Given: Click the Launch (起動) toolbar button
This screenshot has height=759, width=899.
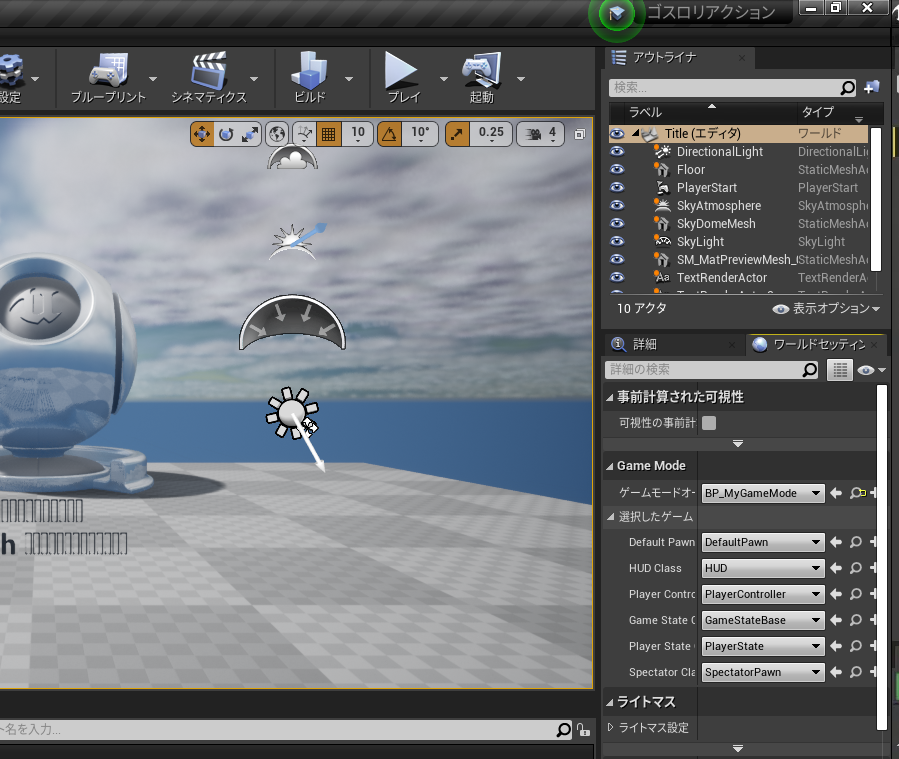Looking at the screenshot, I should pyautogui.click(x=482, y=78).
